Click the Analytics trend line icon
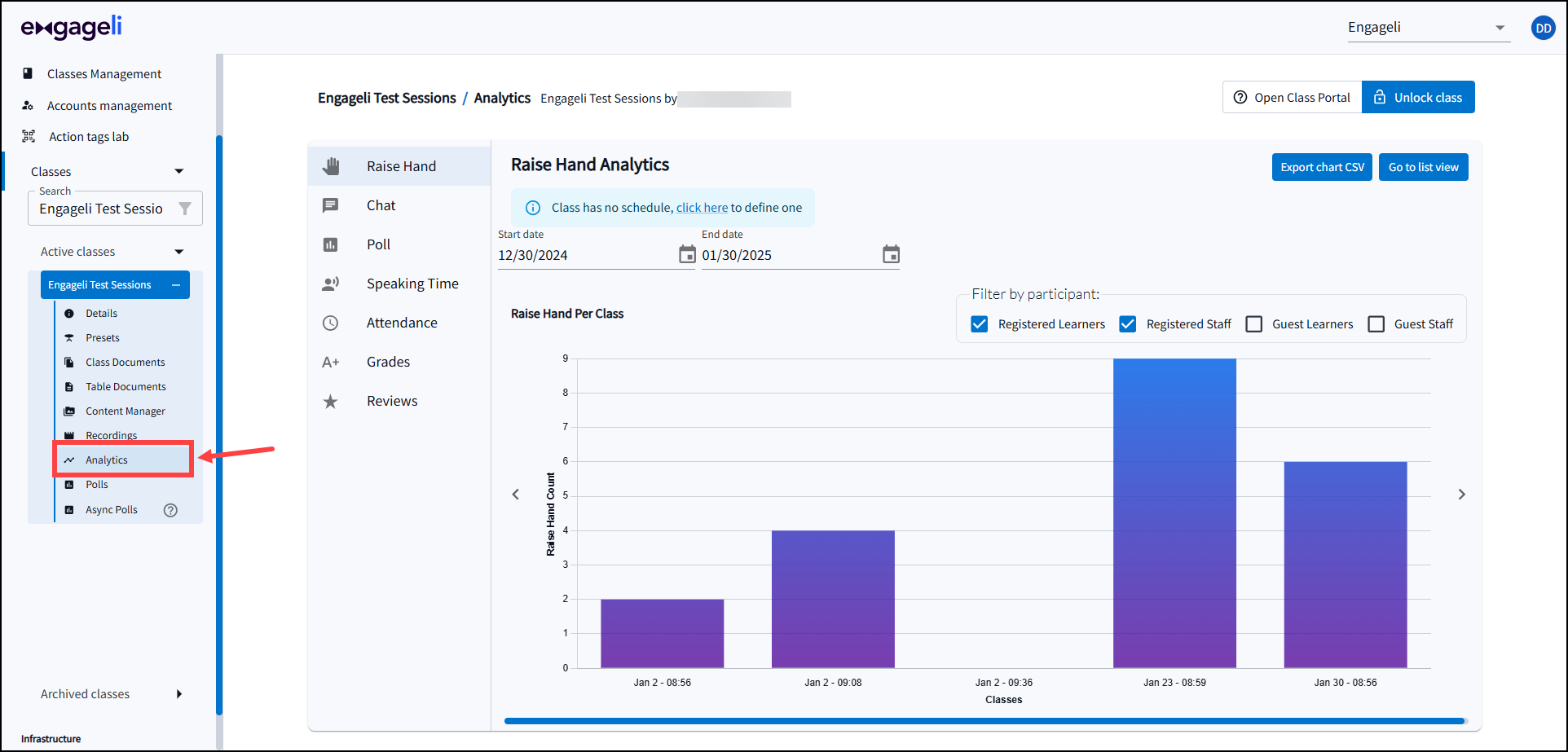1568x752 pixels. click(x=69, y=460)
